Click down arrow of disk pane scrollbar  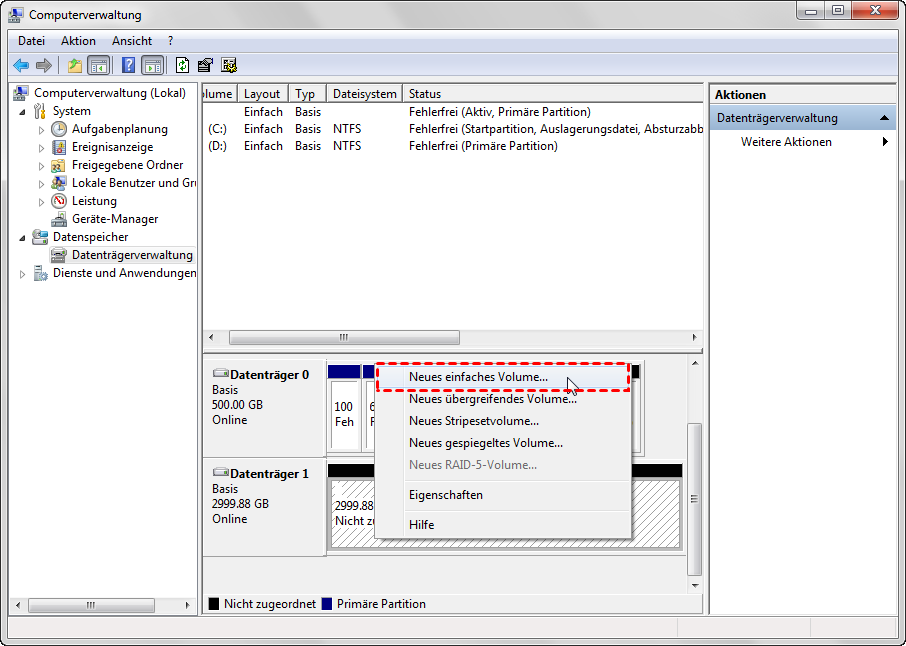tap(695, 585)
